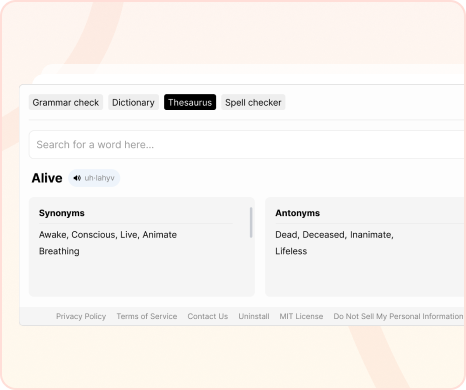466x390 pixels.
Task: Click the Awake, Conscious, Live, Animate line
Action: pyautogui.click(x=108, y=235)
